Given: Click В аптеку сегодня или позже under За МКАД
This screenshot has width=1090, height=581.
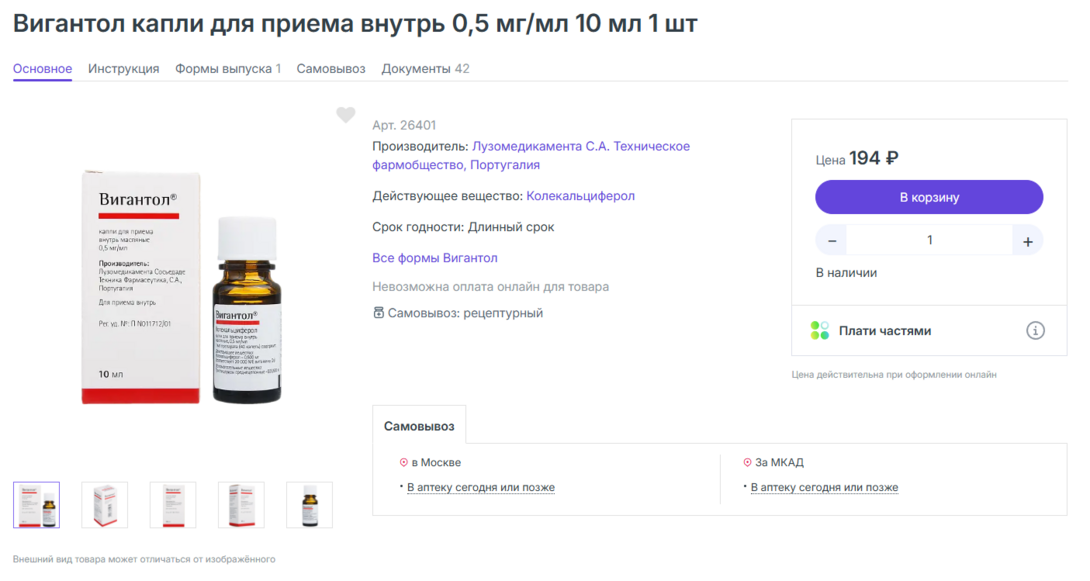Looking at the screenshot, I should click(824, 487).
